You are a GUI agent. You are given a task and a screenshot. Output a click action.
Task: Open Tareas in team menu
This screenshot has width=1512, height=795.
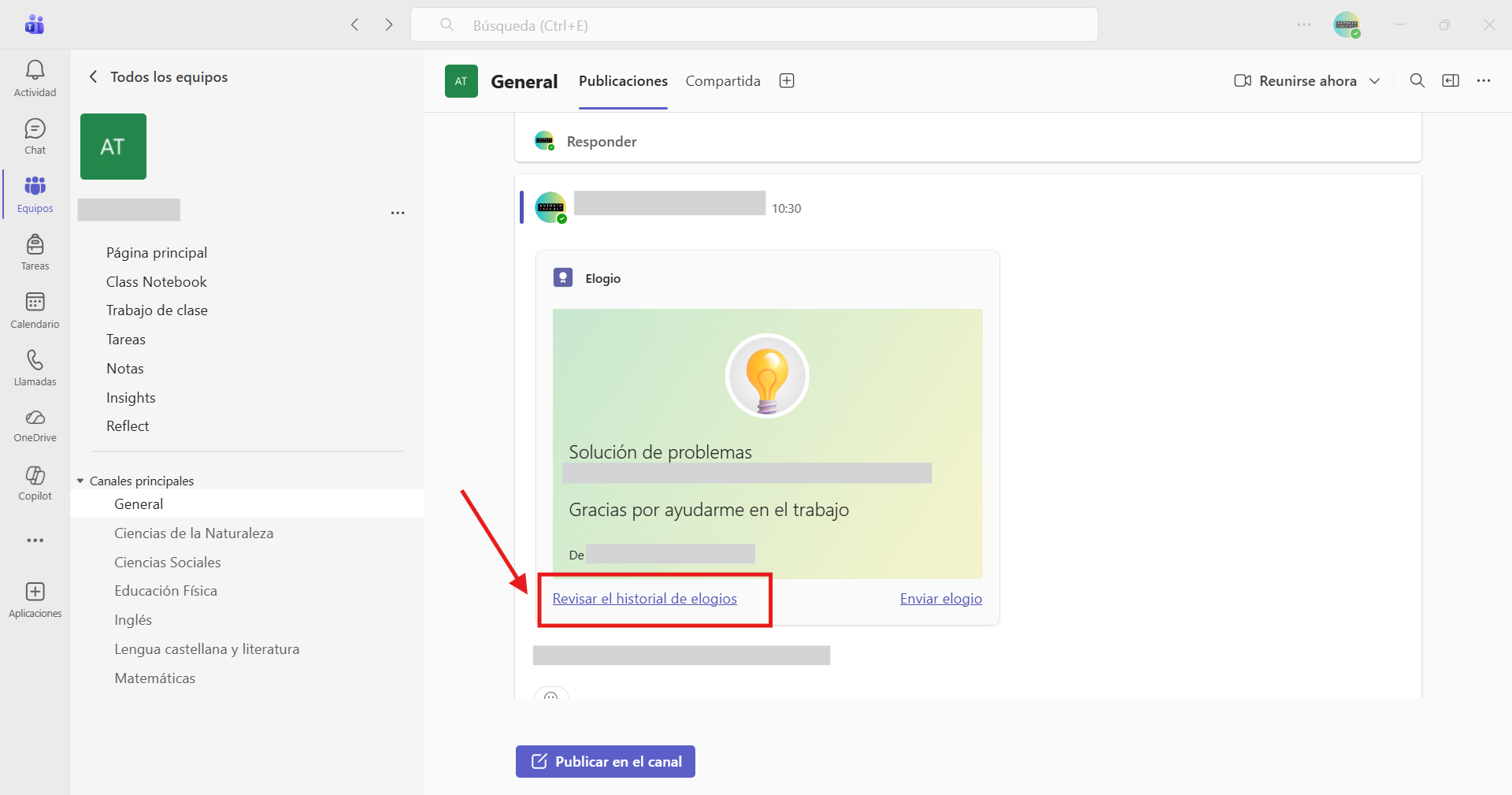(126, 339)
